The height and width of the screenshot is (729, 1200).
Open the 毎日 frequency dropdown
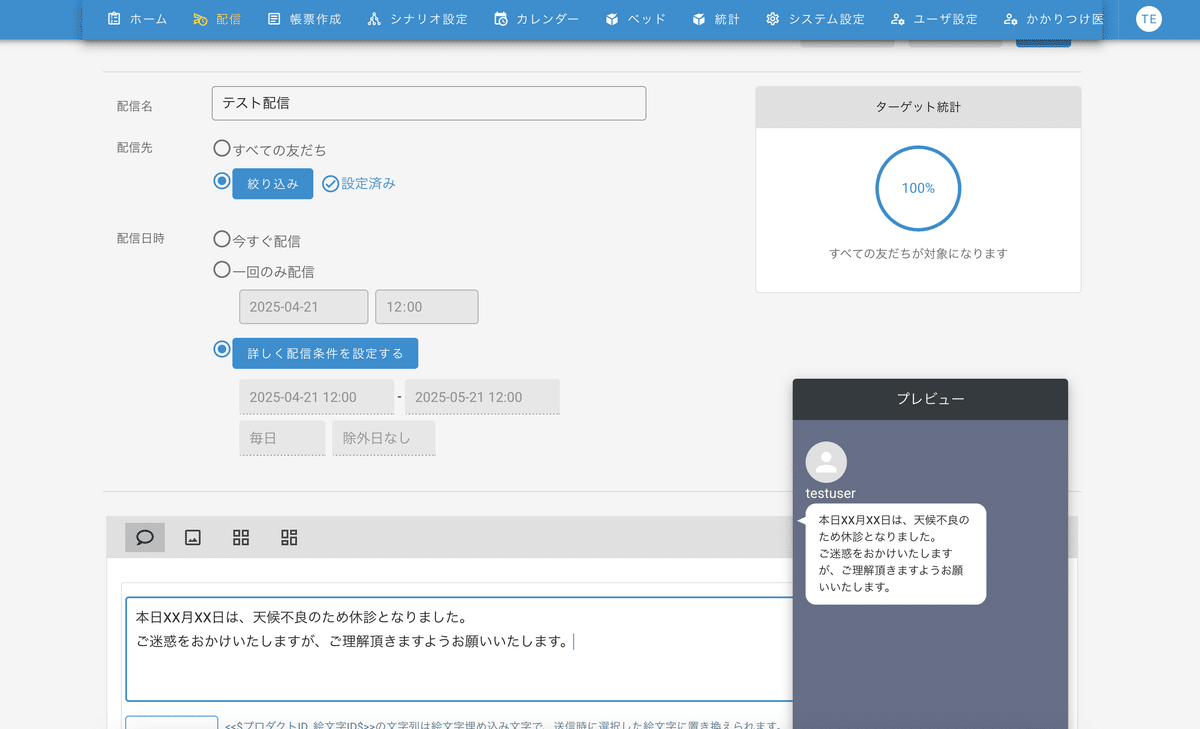282,438
